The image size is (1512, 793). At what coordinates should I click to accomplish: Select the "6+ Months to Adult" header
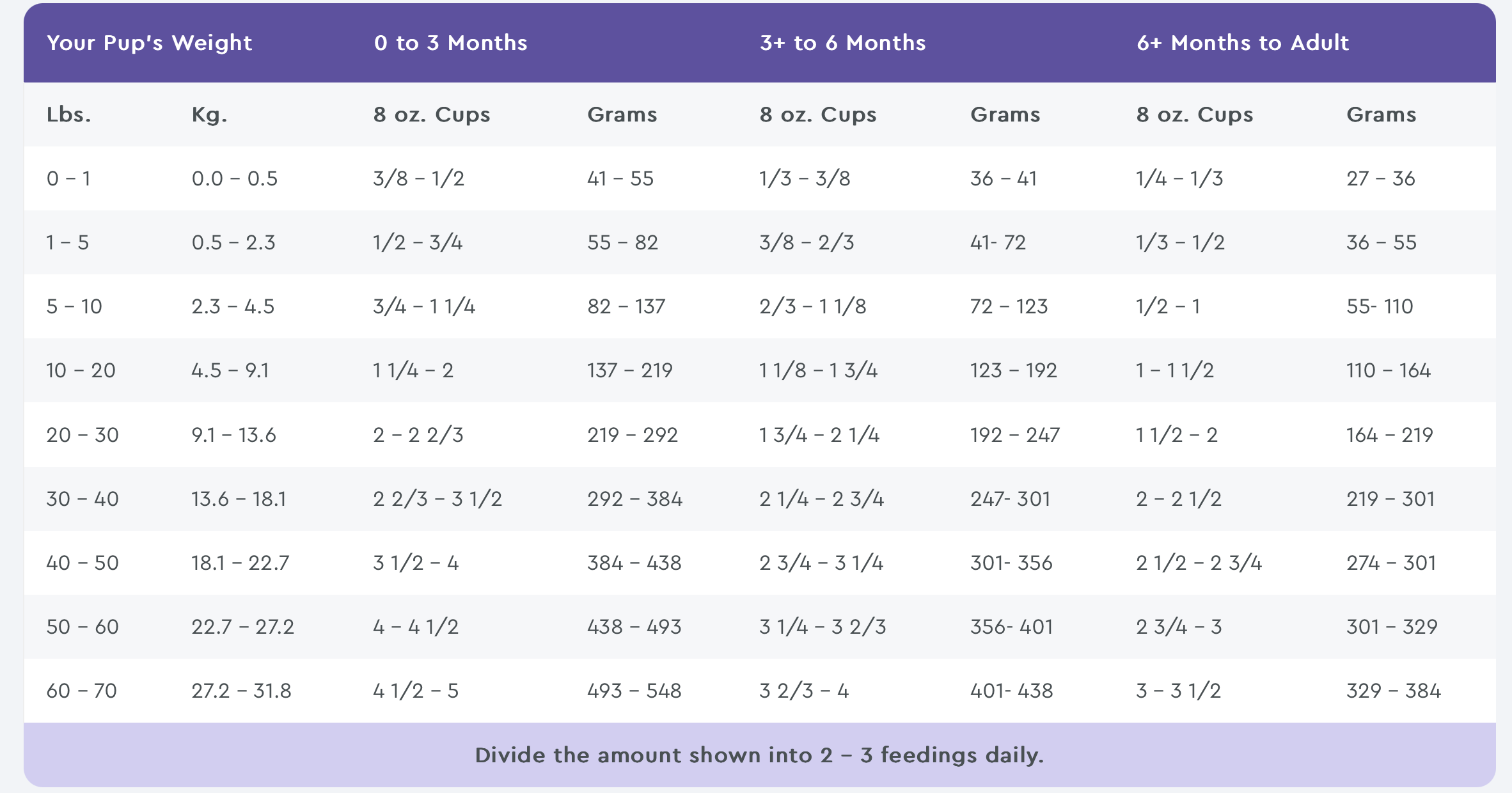click(1242, 43)
